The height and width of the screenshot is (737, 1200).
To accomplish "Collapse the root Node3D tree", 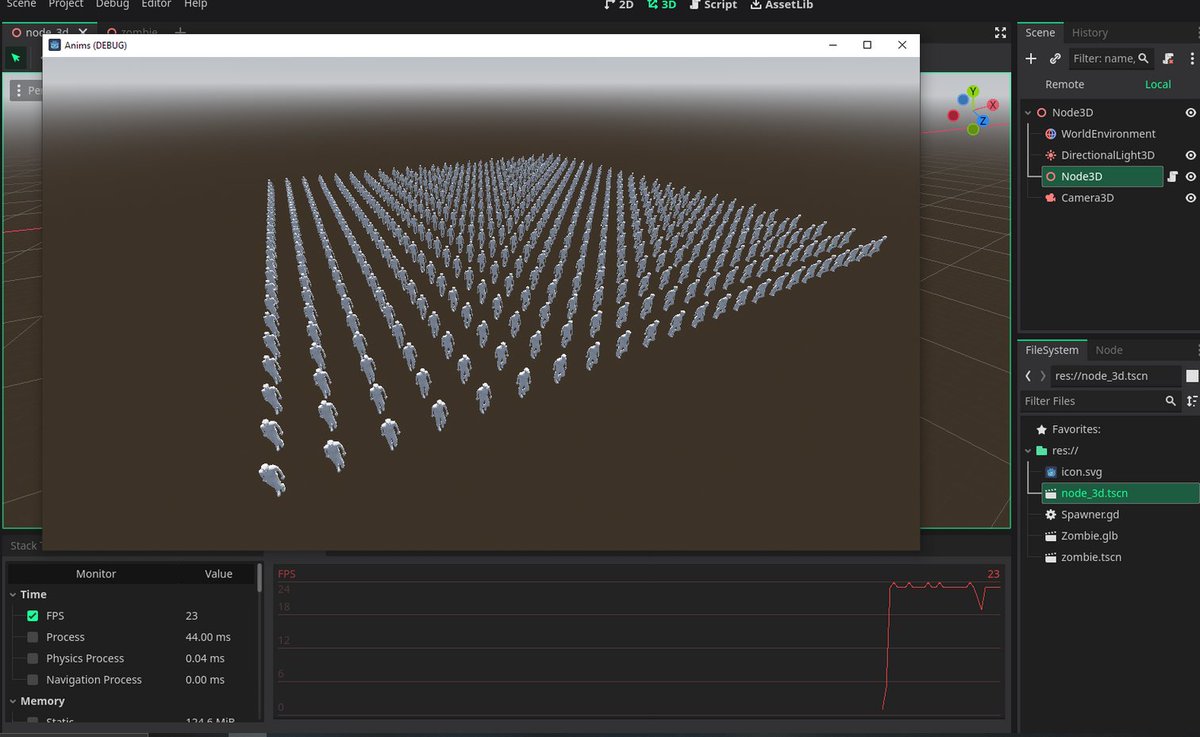I will point(1028,113).
